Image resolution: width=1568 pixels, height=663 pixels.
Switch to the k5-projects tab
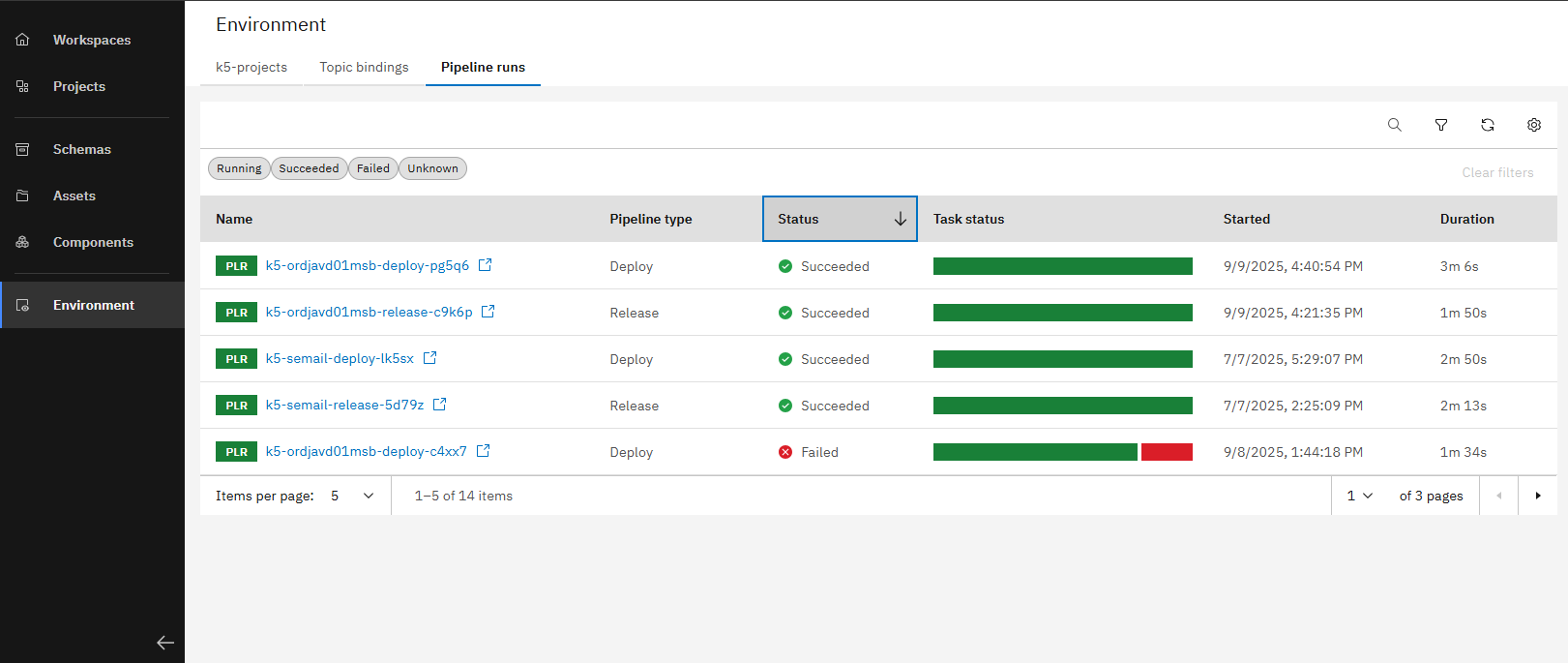coord(251,67)
